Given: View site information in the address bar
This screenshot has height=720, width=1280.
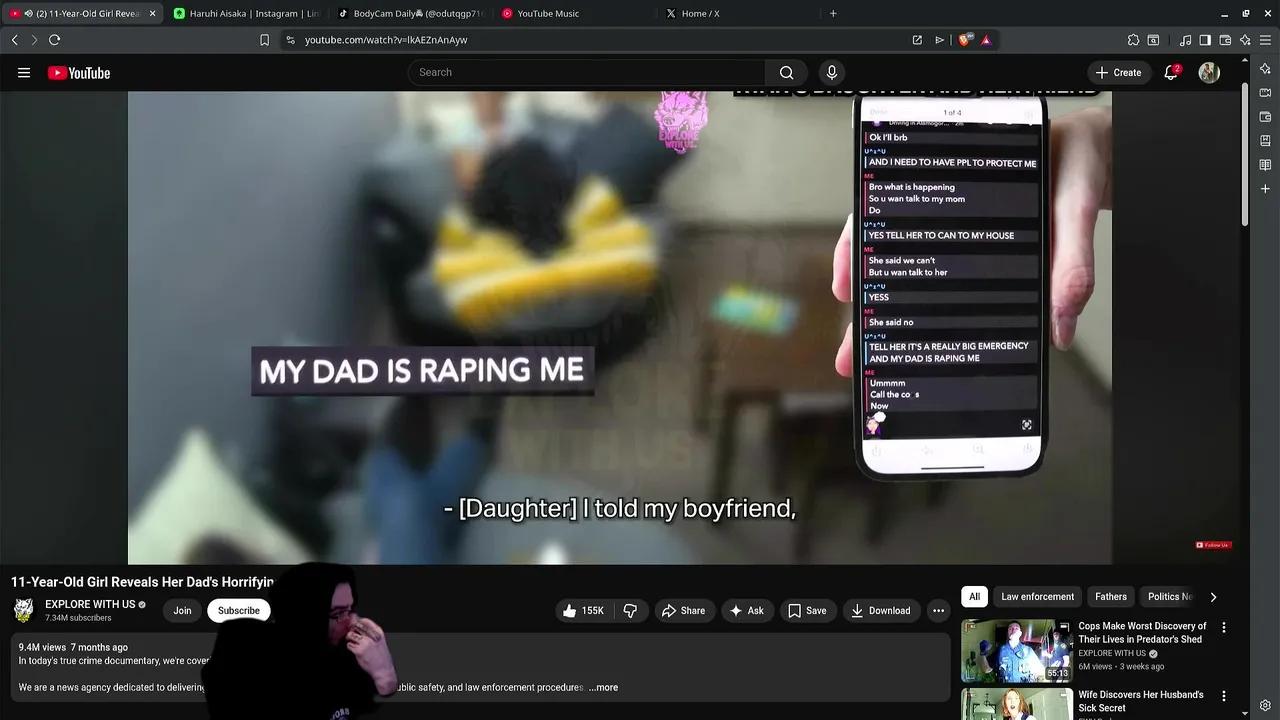Looking at the screenshot, I should pos(290,40).
